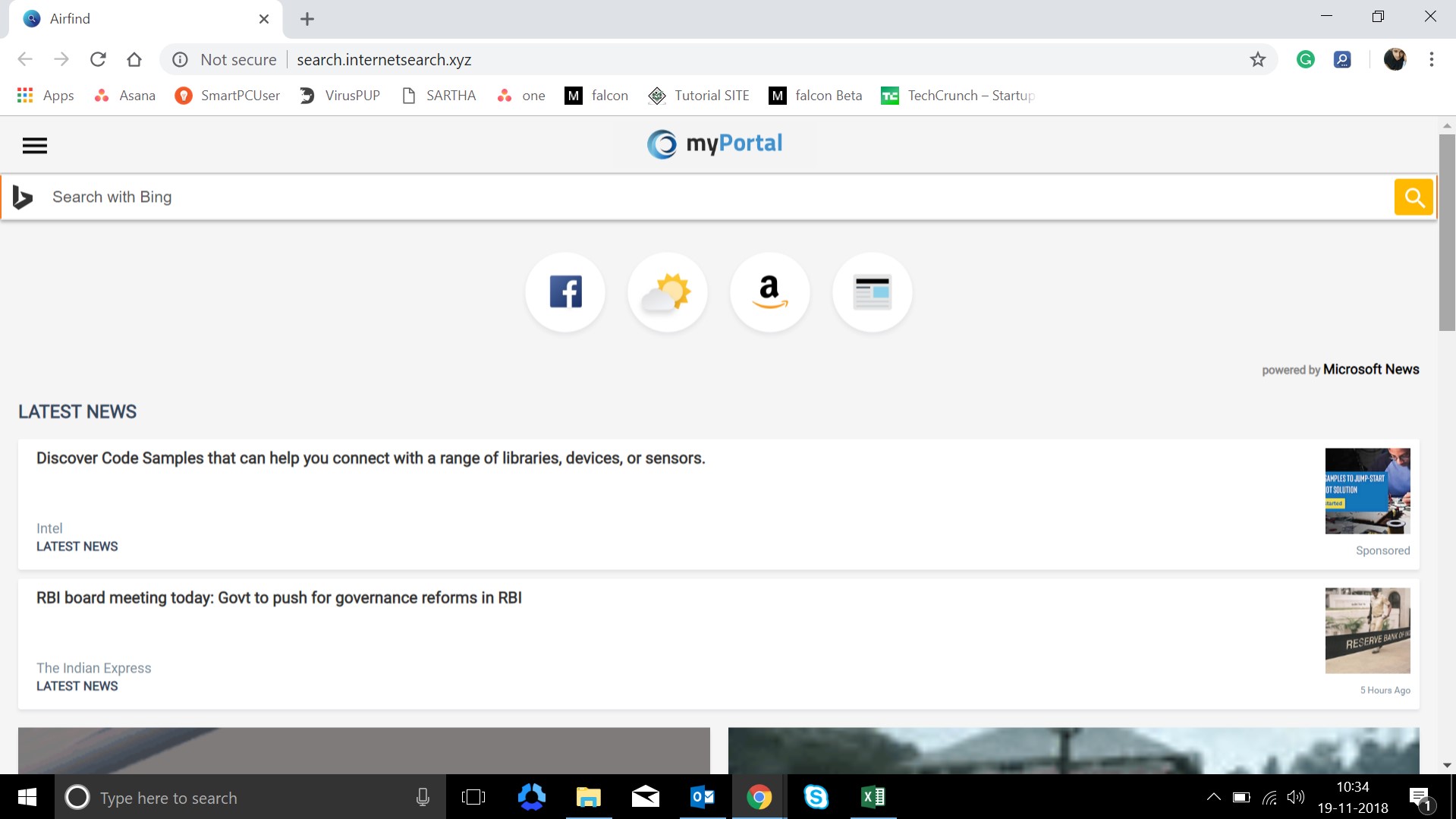Check the weather shortcut icon
The height and width of the screenshot is (819, 1456).
pos(667,291)
